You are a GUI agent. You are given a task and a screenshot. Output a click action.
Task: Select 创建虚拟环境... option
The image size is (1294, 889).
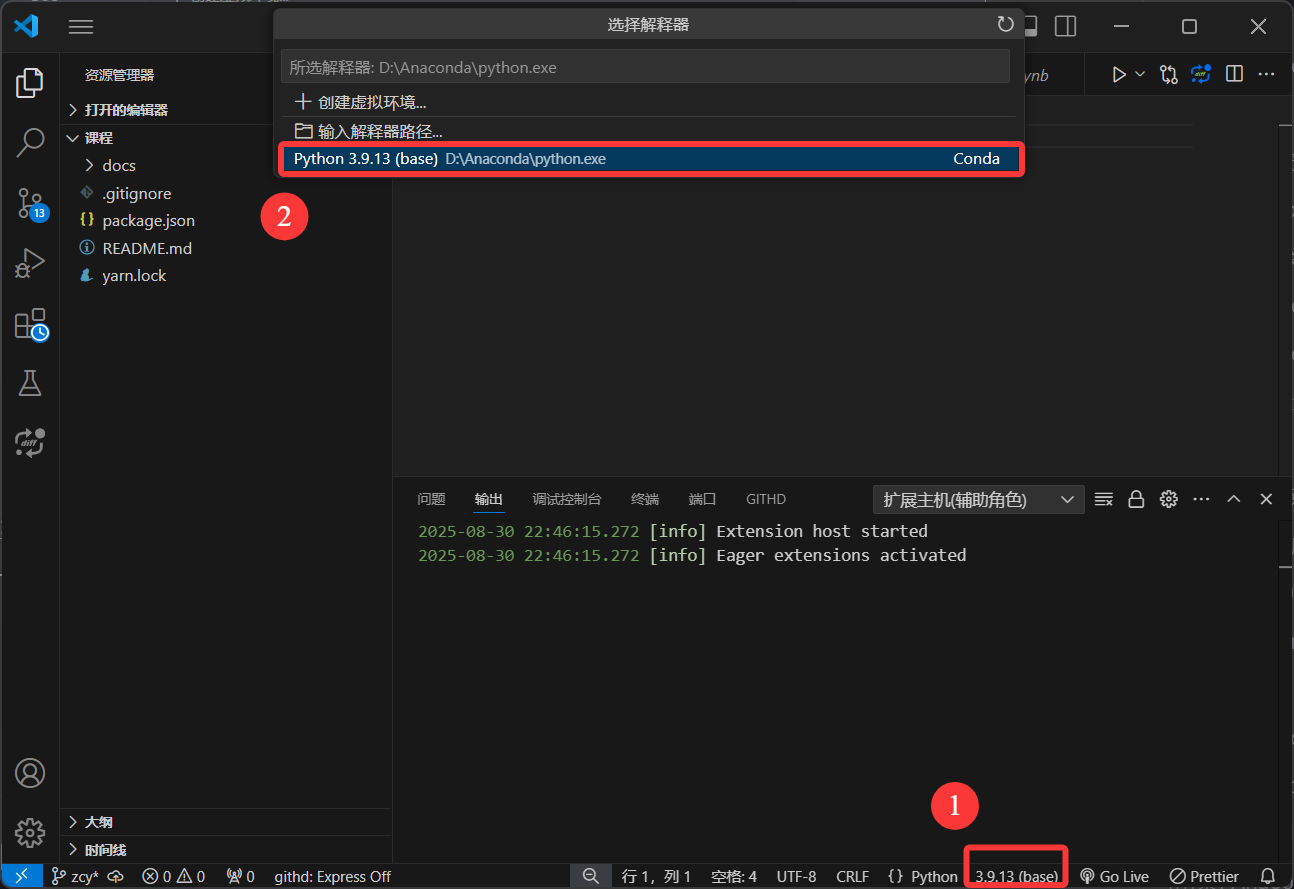tap(649, 102)
